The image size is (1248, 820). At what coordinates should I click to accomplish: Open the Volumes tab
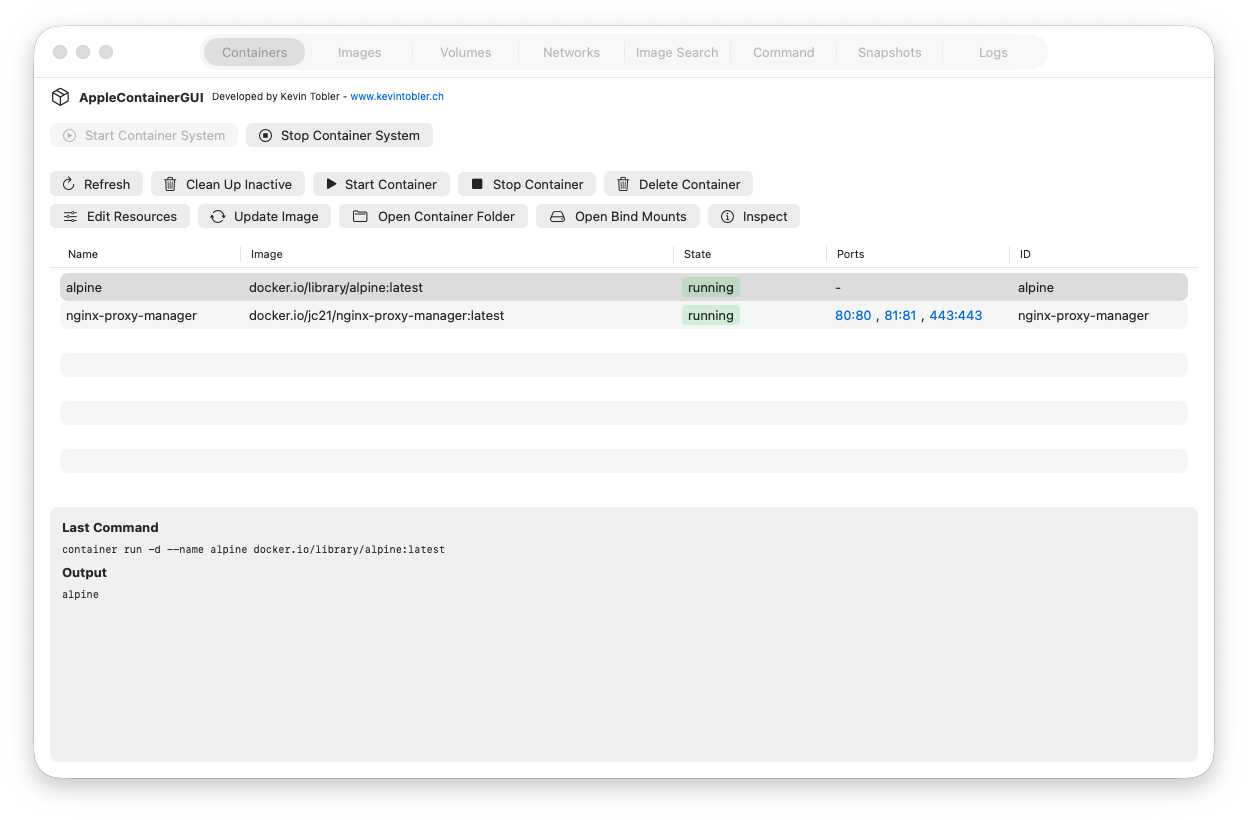465,52
